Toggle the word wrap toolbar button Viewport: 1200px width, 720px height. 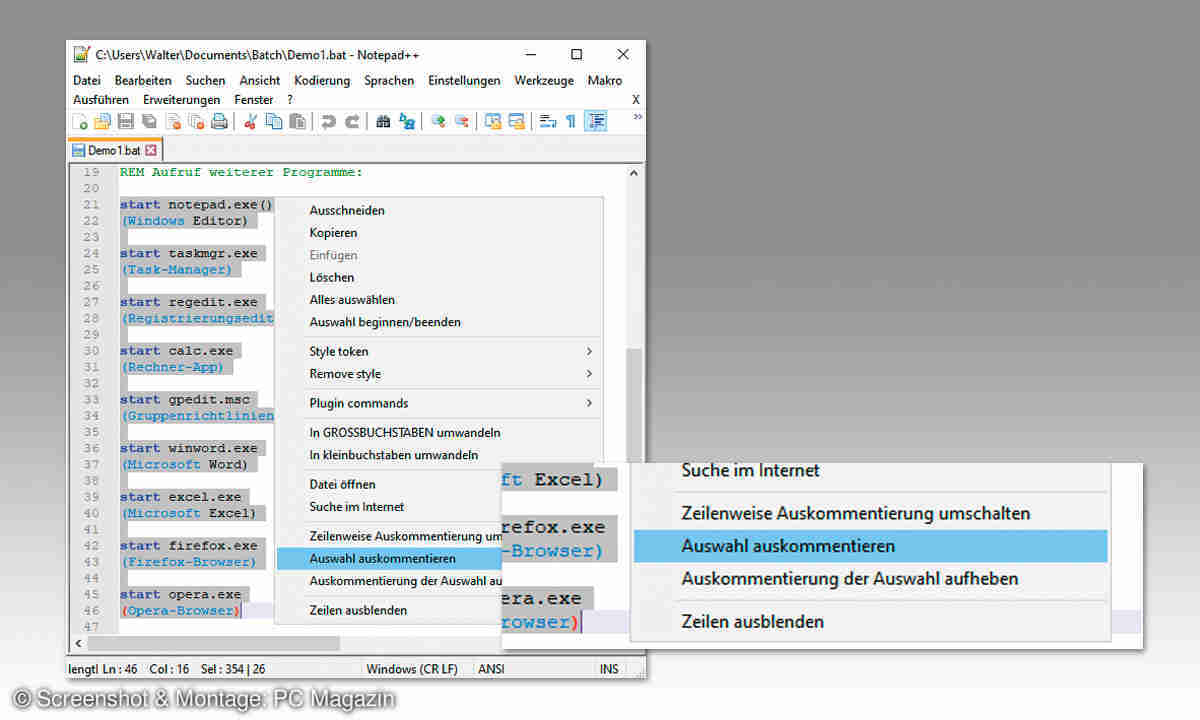pyautogui.click(x=547, y=122)
